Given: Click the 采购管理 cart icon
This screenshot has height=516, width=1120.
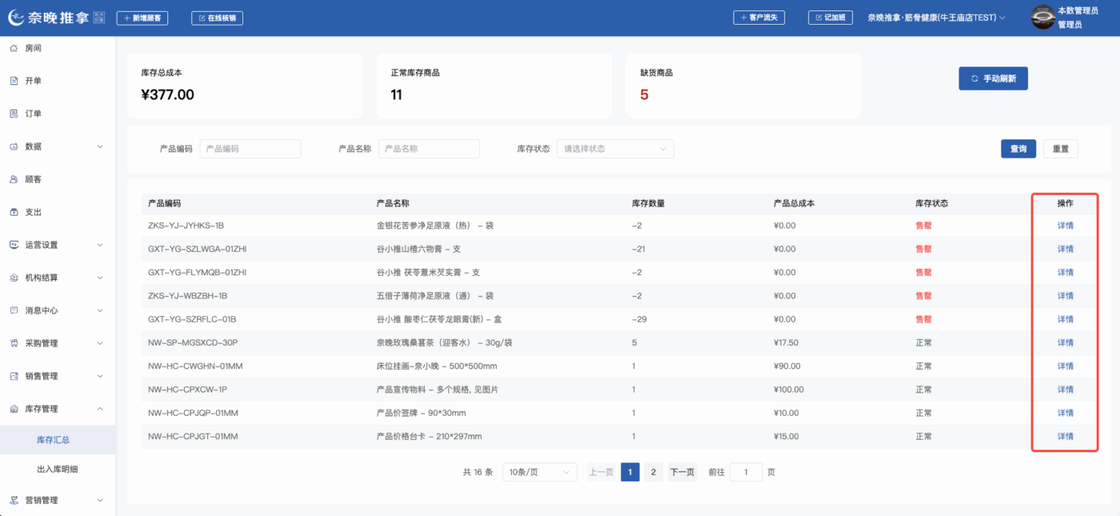Looking at the screenshot, I should point(14,343).
